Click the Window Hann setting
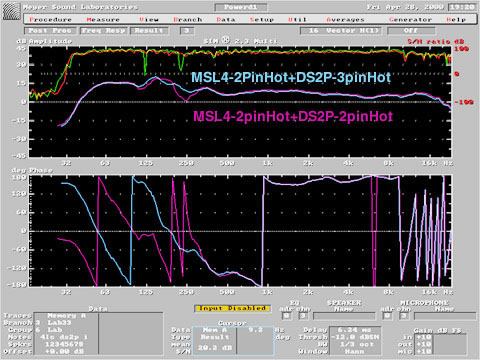 pyautogui.click(x=355, y=351)
